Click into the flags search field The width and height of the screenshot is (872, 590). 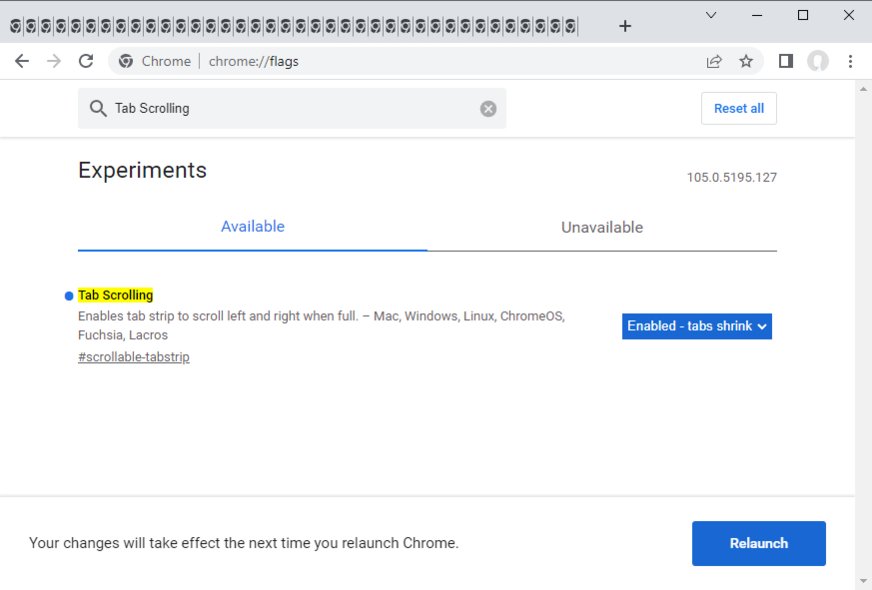pyautogui.click(x=290, y=109)
